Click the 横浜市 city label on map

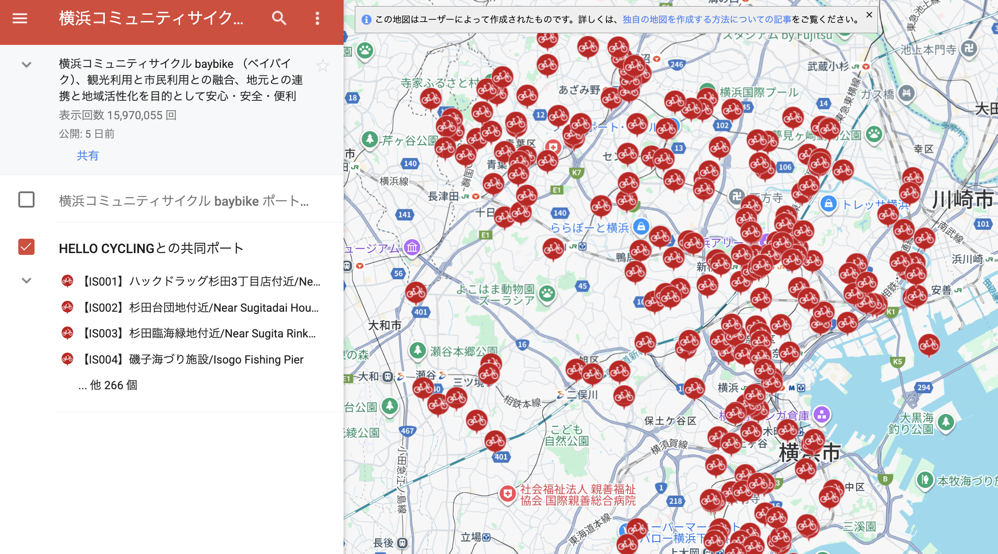click(809, 453)
